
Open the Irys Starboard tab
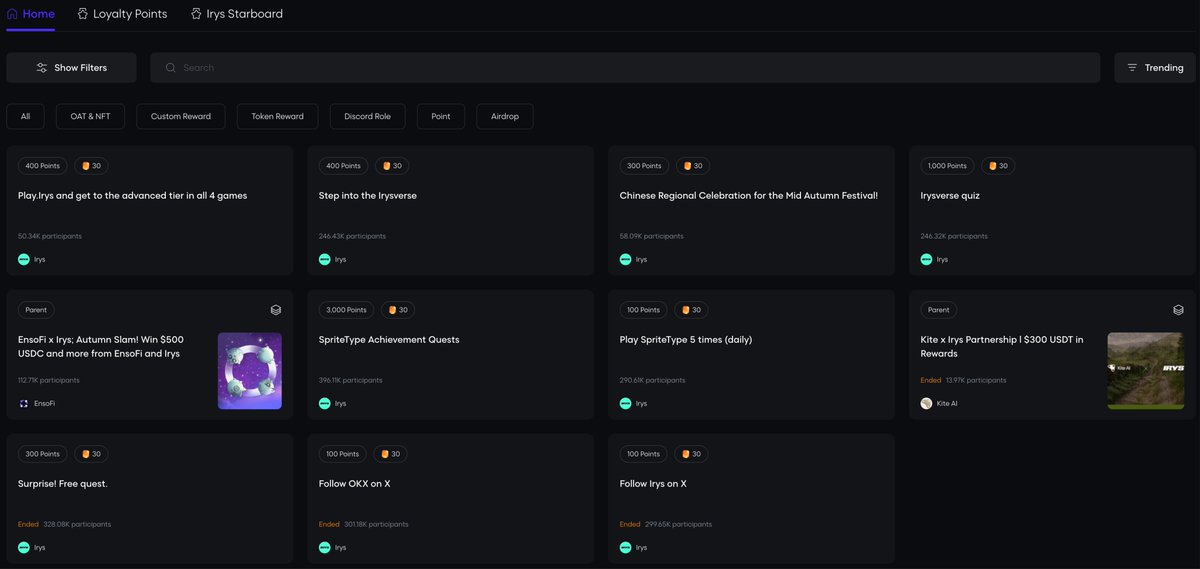tap(236, 14)
